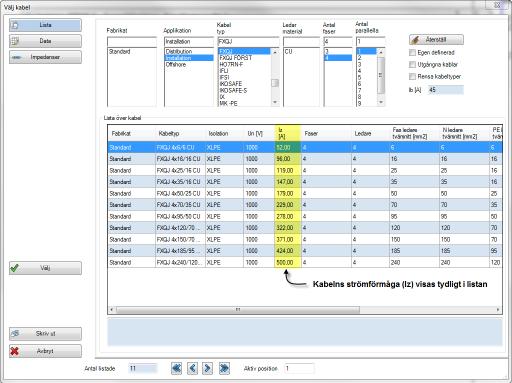Viewport: 512px width, 383px height.
Task: Click the Kabel typ filter input field
Action: (x=248, y=42)
